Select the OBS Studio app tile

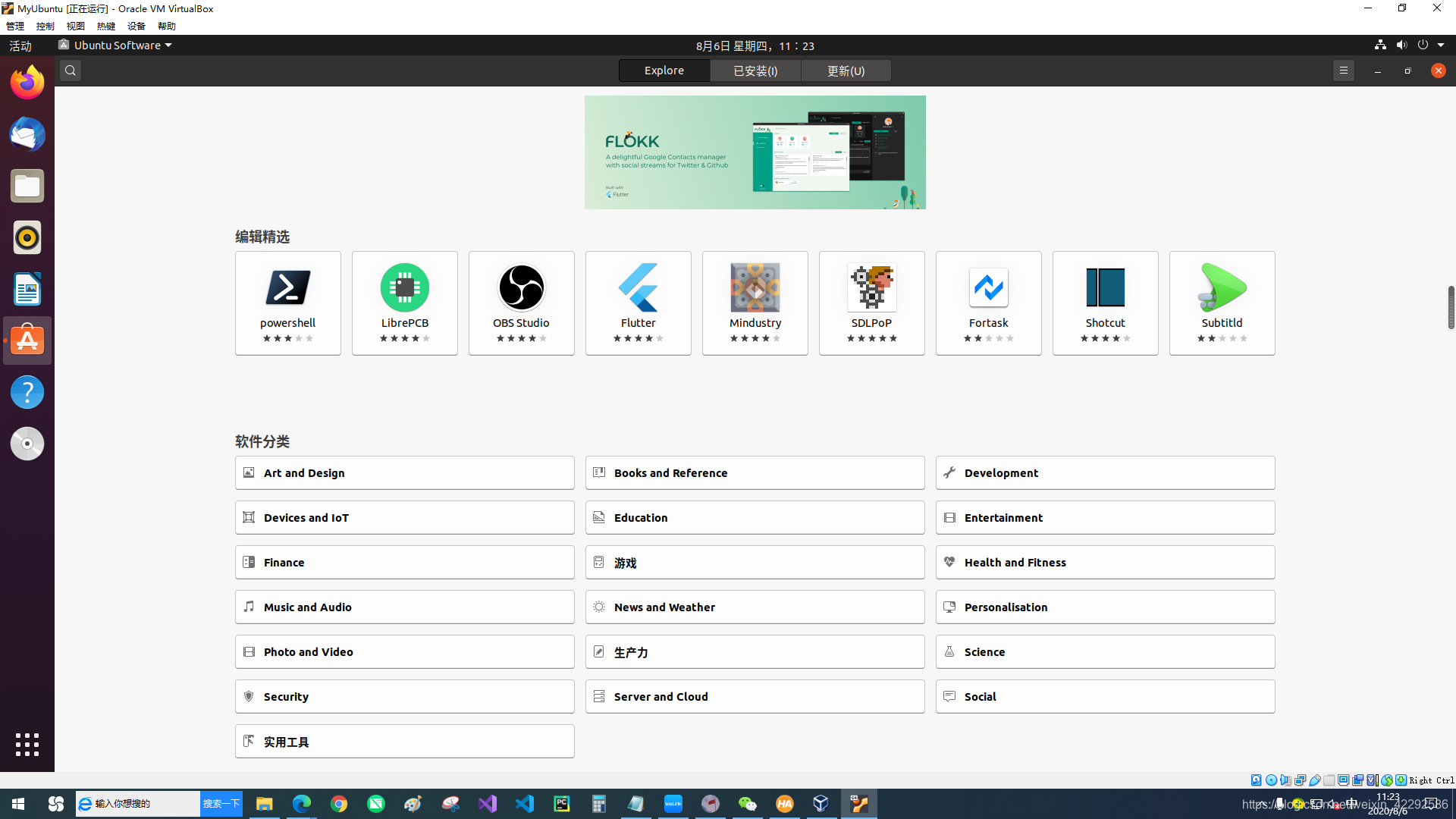[521, 303]
